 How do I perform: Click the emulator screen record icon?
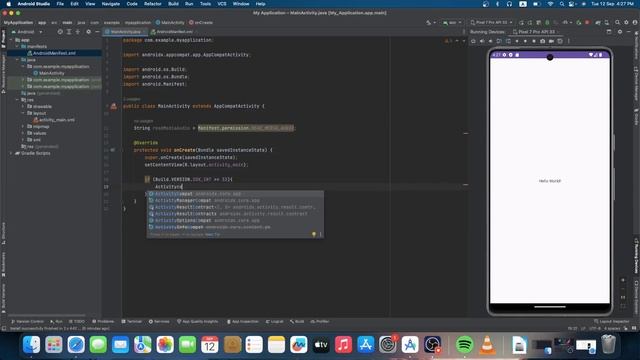551,41
